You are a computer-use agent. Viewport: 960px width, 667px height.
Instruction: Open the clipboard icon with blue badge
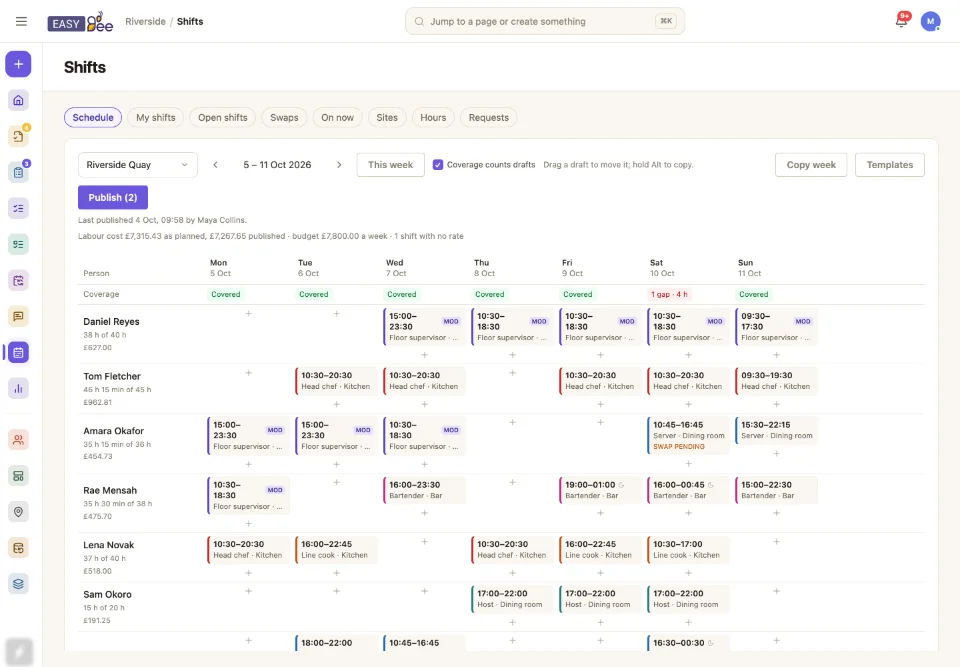(x=18, y=172)
